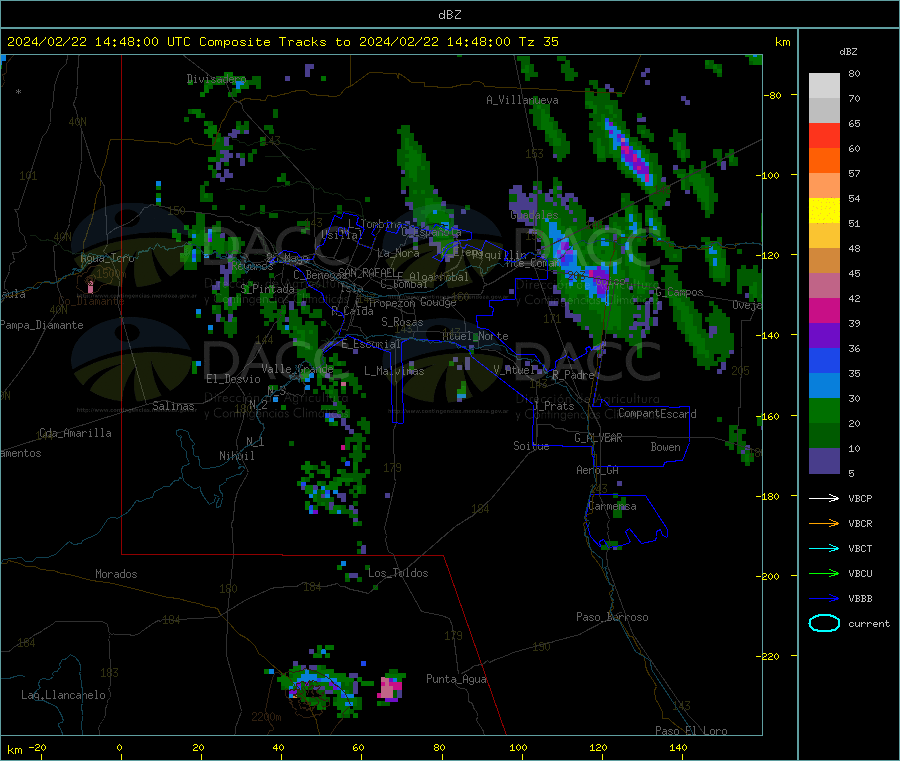Image resolution: width=900 pixels, height=761 pixels.
Task: Click the '100' tick on horizontal axis
Action: click(518, 748)
